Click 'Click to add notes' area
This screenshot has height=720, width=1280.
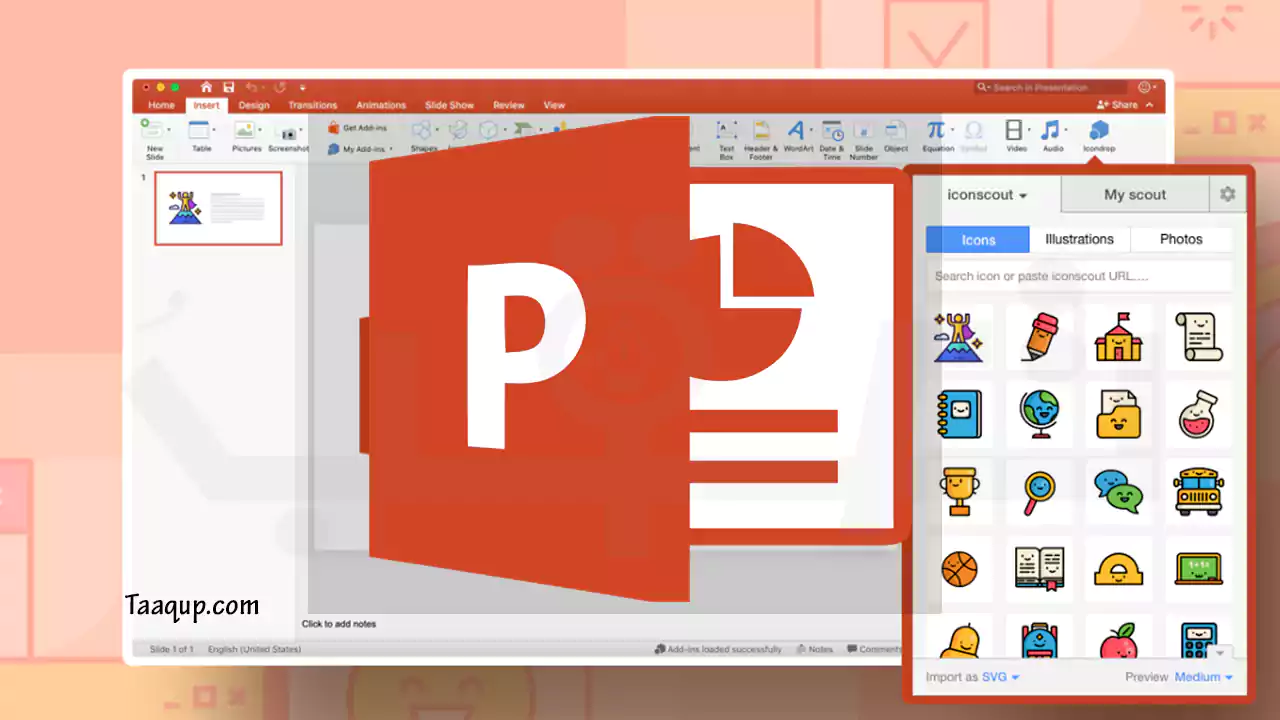coord(339,624)
